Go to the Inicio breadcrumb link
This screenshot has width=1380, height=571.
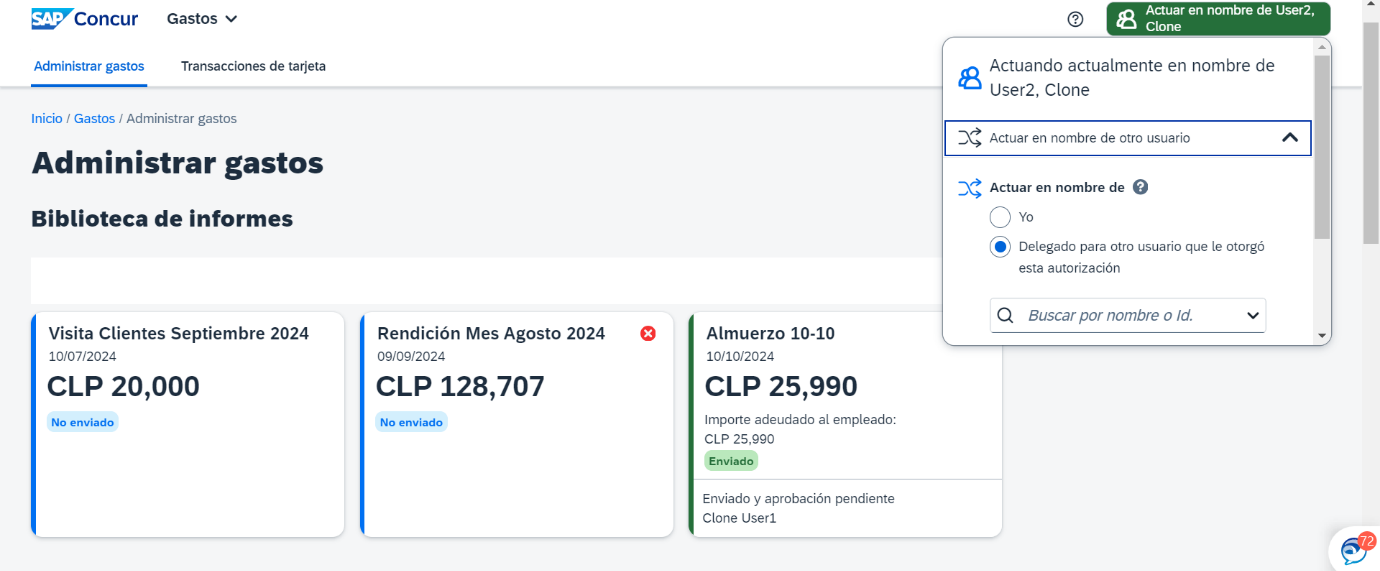[47, 118]
